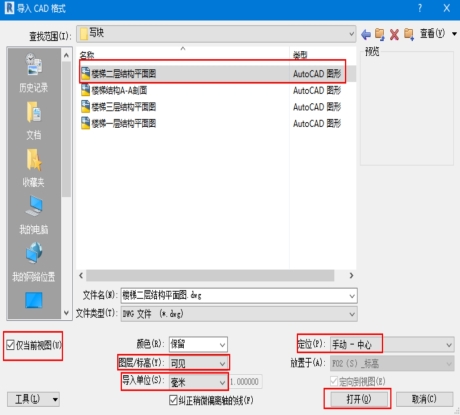Open 历史记录 in the places sidebar
Viewport: 460px width, 415px height.
coord(33,73)
